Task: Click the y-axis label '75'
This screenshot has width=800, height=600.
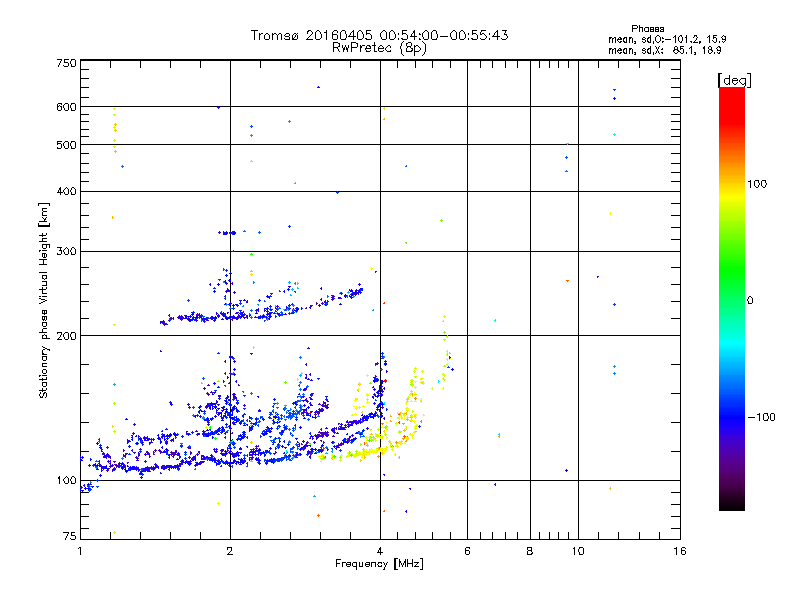Action: point(70,536)
